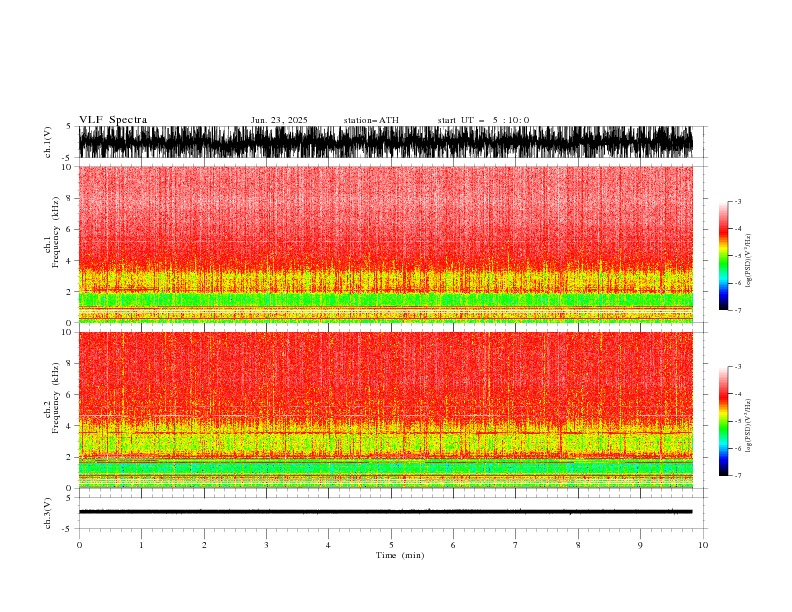Click the "8" tick on the time axis
This screenshot has height=612, width=792.
coord(578,545)
